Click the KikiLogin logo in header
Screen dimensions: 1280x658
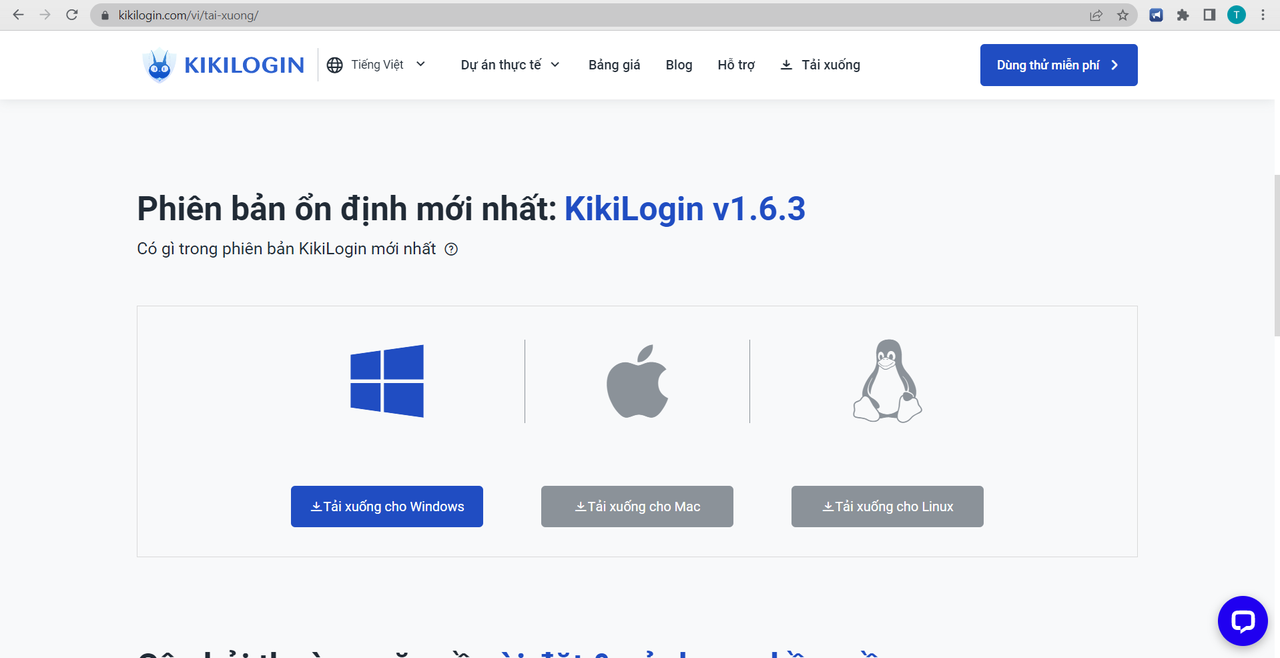tap(223, 65)
